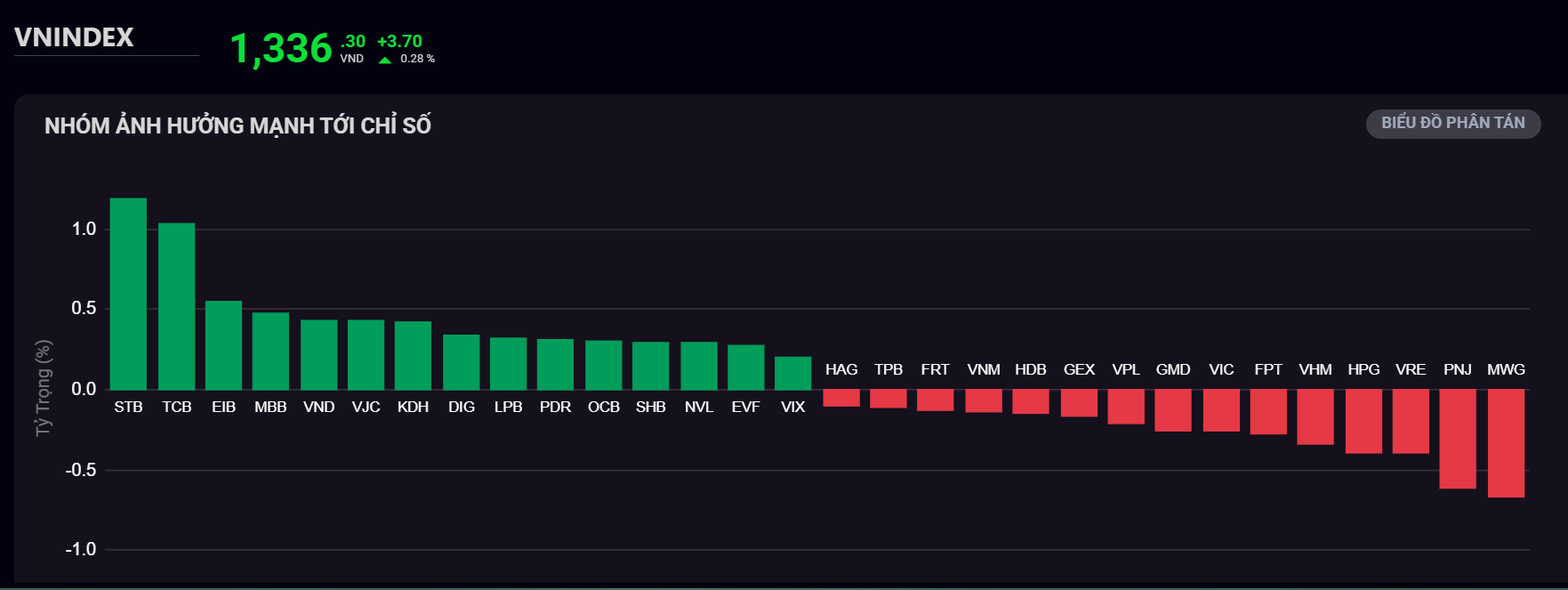Click the MWG ticker label
Screen dimensions: 1568x590
pos(1506,369)
